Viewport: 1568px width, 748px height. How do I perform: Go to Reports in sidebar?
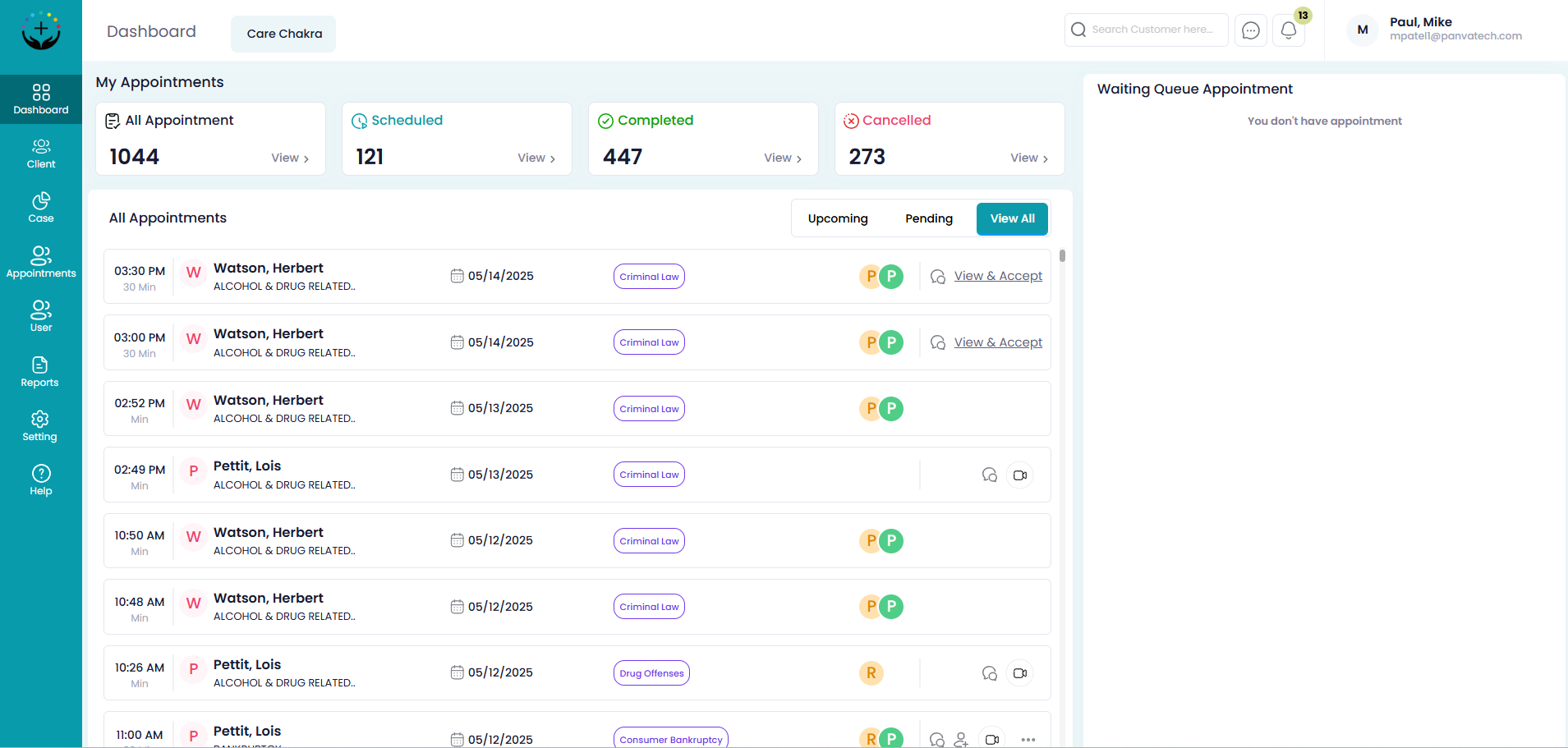40,372
